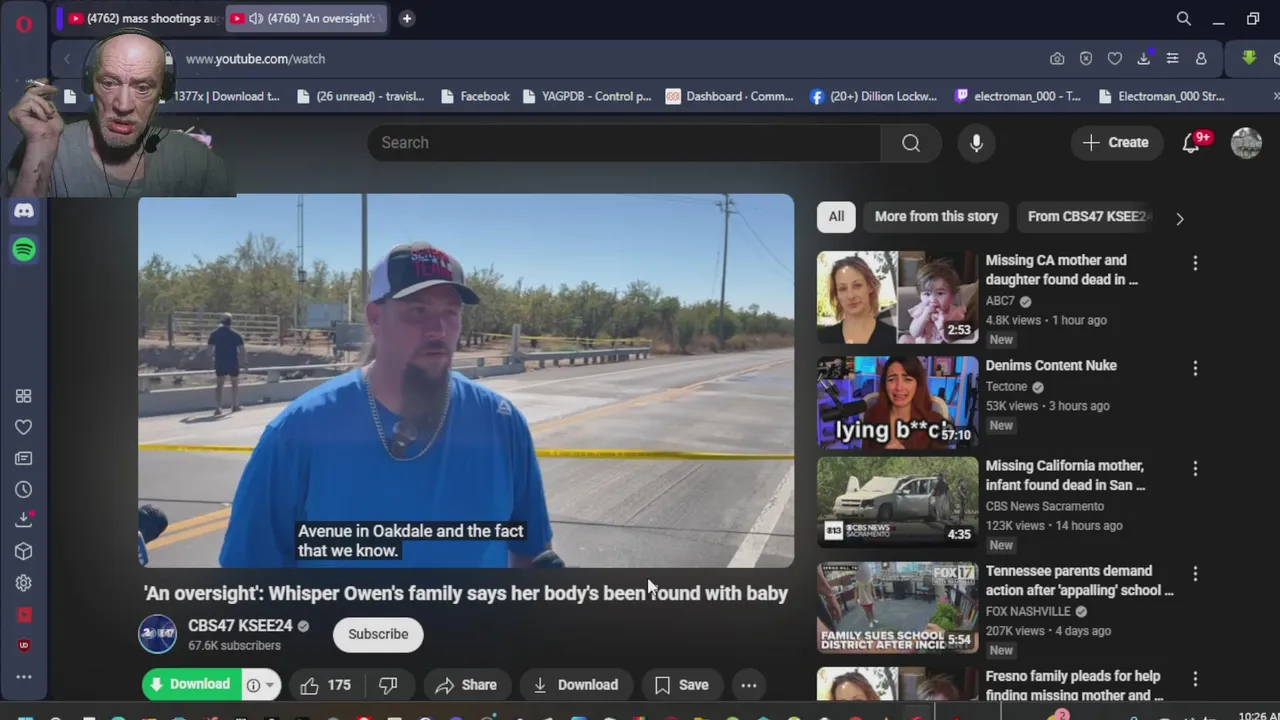Open (20+) Dillion Lockw... Facebook bookmark
The height and width of the screenshot is (720, 1280).
[874, 96]
